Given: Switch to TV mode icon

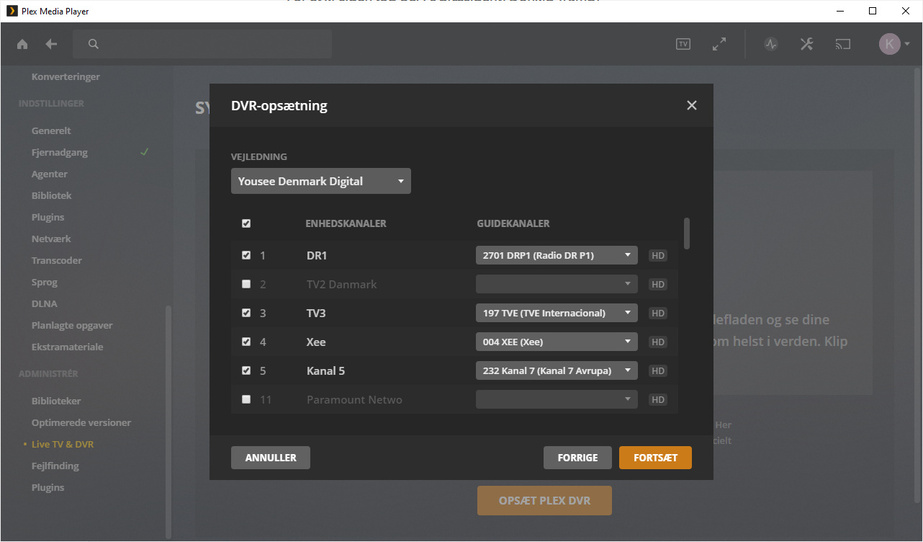Looking at the screenshot, I should point(683,44).
